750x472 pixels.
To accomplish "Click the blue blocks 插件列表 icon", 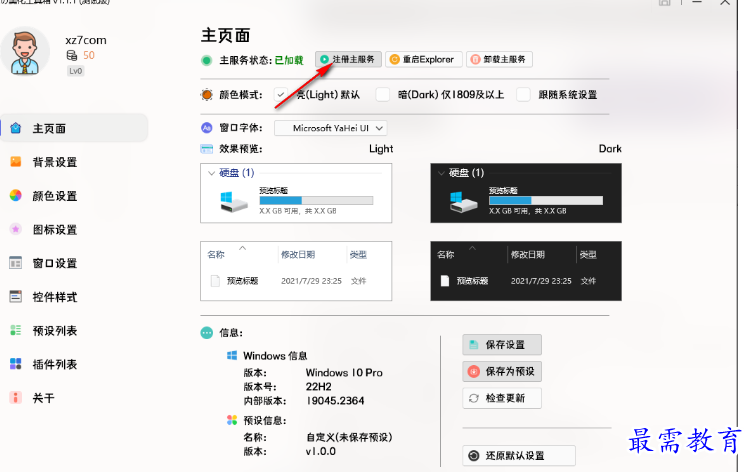I will point(16,364).
